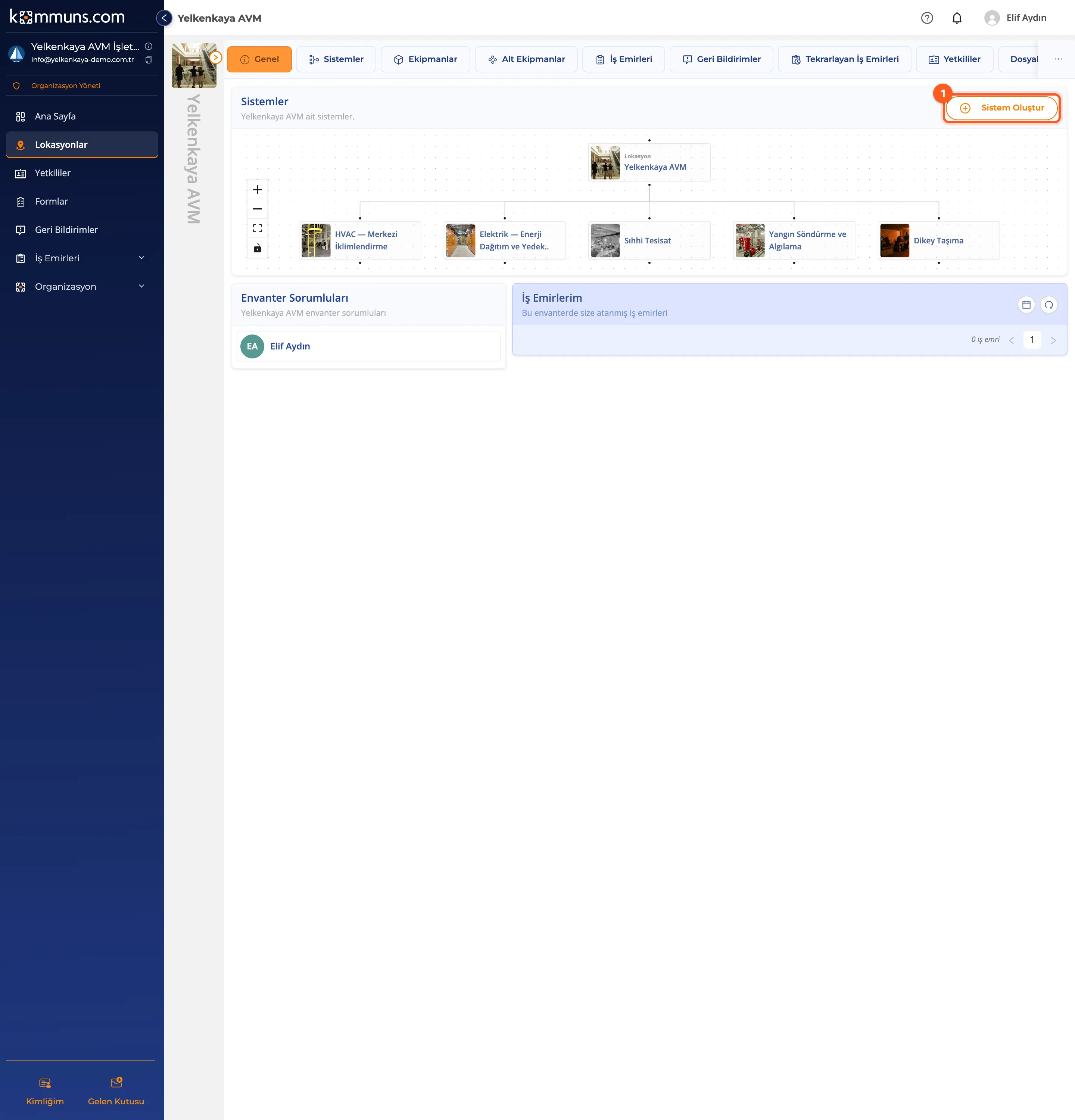The width and height of the screenshot is (1075, 1120).
Task: Click Elif Aydın in Envanter Sorumluları
Action: [368, 346]
